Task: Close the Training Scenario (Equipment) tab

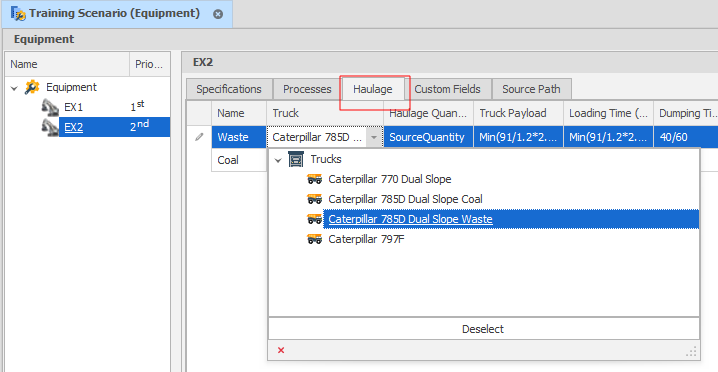Action: [x=218, y=14]
